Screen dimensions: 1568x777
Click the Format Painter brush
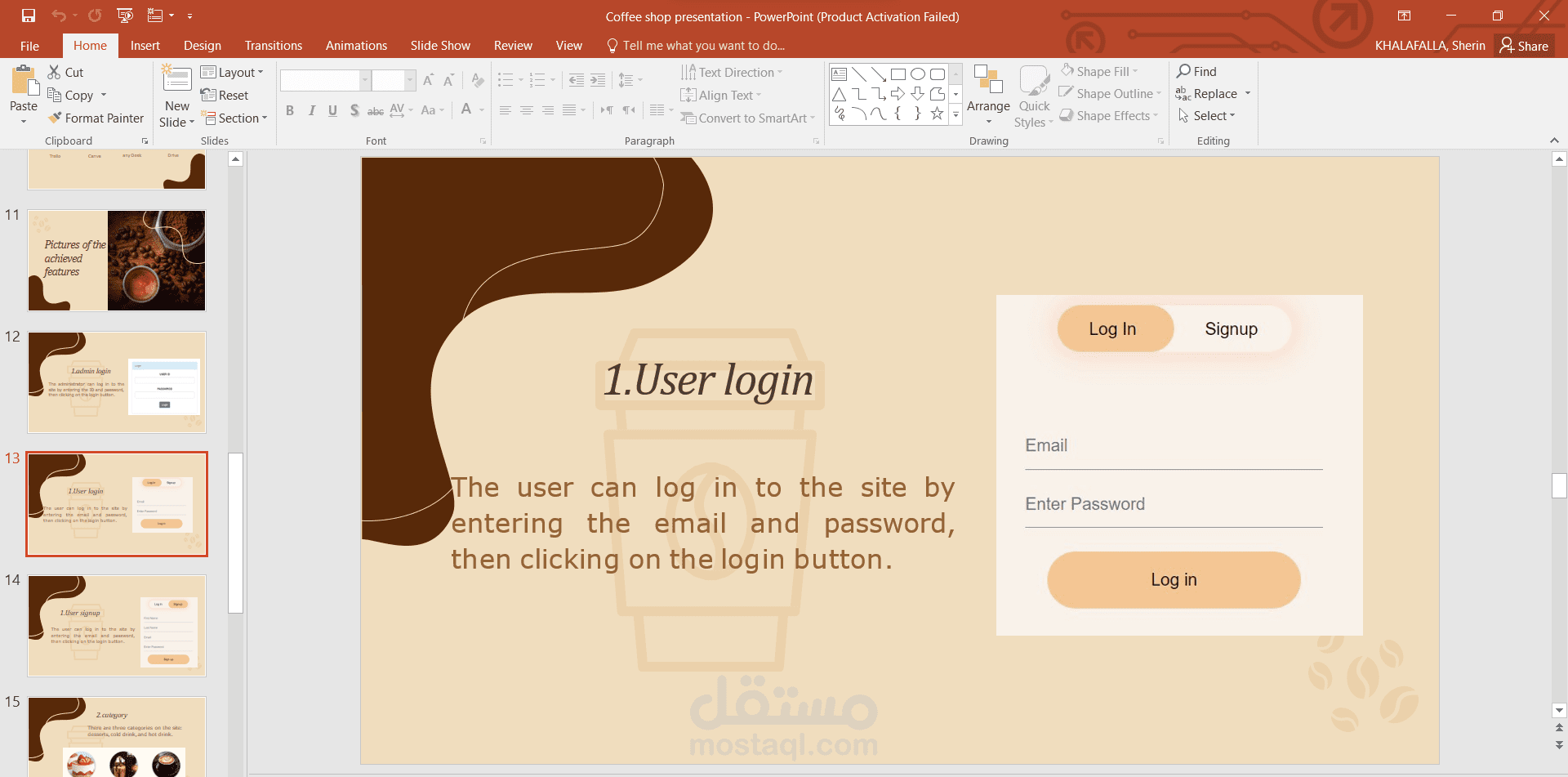55,118
